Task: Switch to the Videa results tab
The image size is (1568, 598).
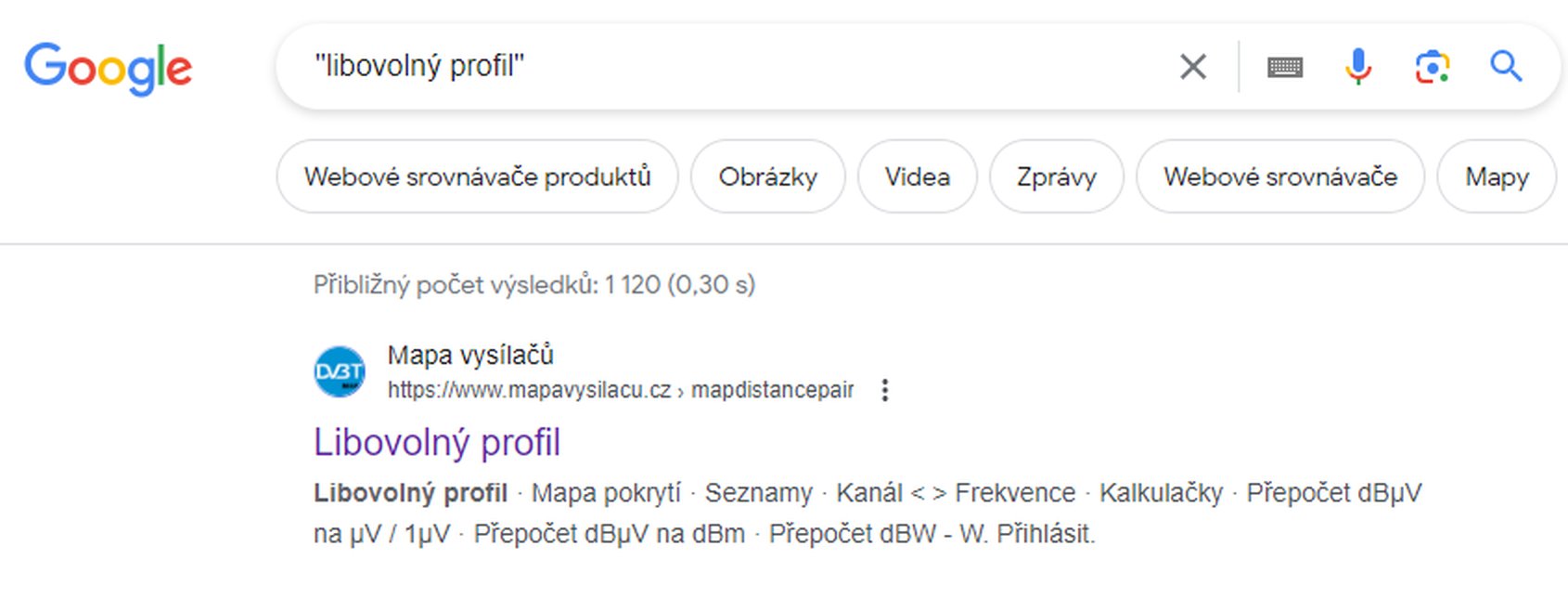Action: (917, 176)
